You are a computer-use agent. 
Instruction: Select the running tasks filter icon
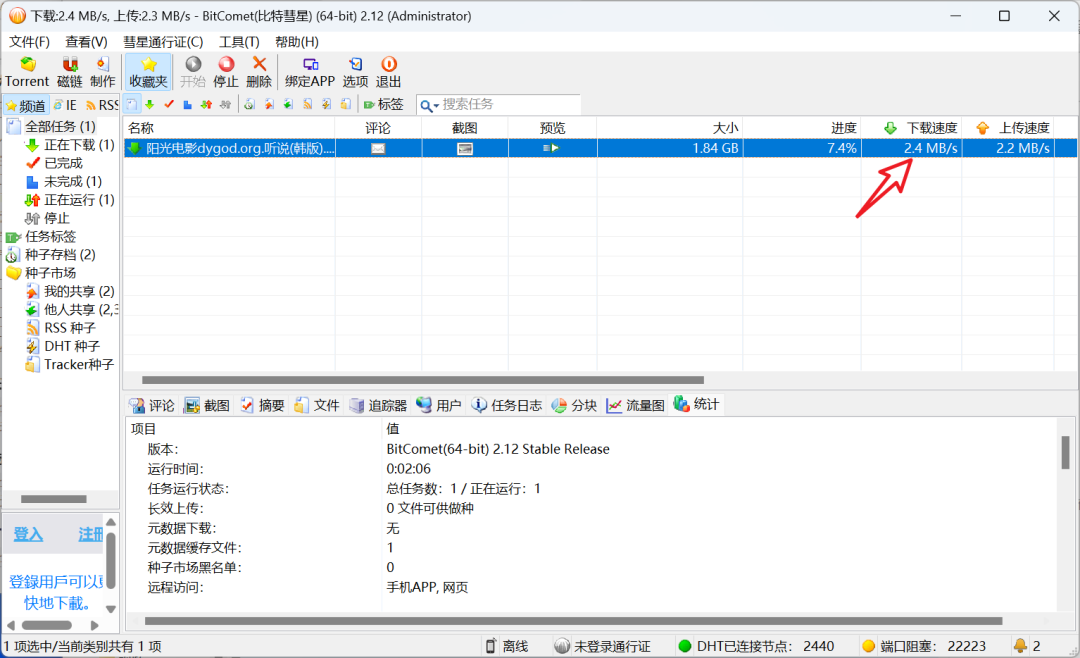point(206,105)
